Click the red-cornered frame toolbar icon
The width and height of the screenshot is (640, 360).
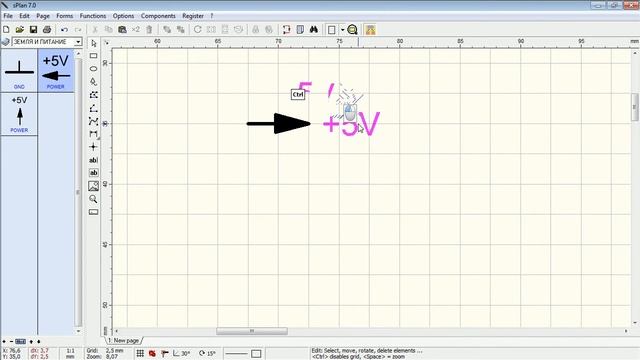coord(287,29)
